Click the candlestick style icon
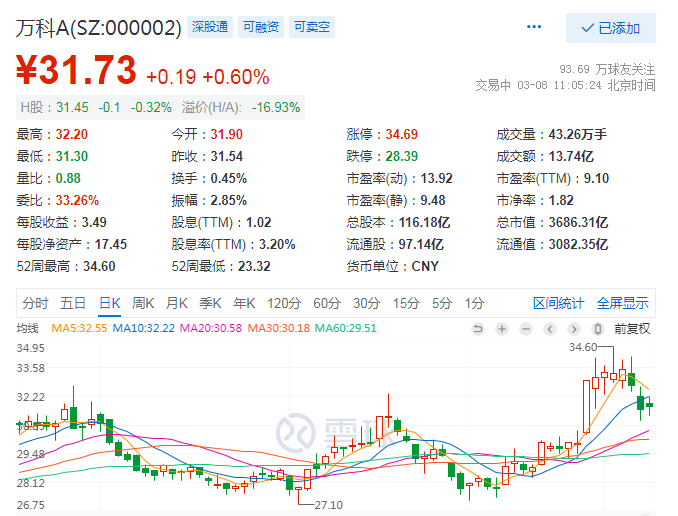This screenshot has height=516, width=678. pos(598,329)
